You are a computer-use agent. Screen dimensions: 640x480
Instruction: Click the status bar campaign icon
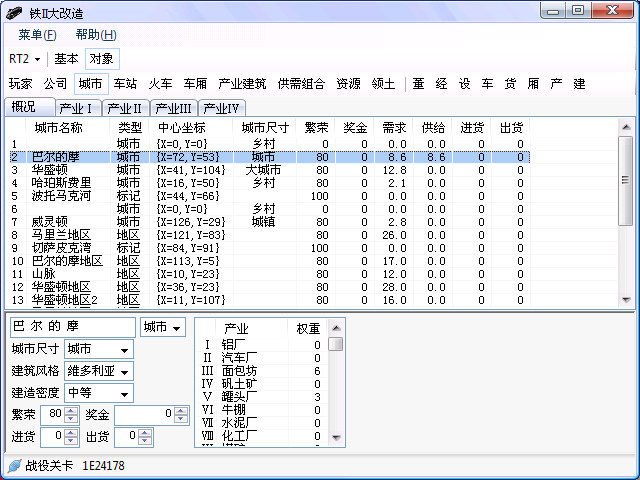tap(14, 466)
